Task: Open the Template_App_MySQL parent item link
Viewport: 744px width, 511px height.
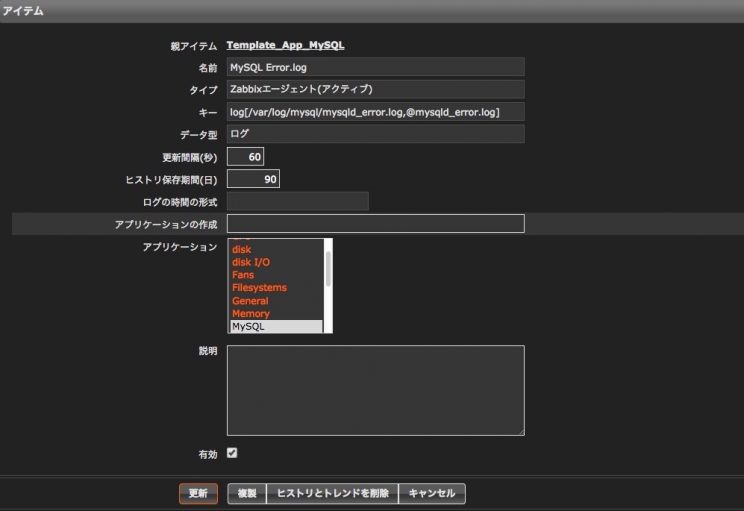Action: tap(285, 45)
